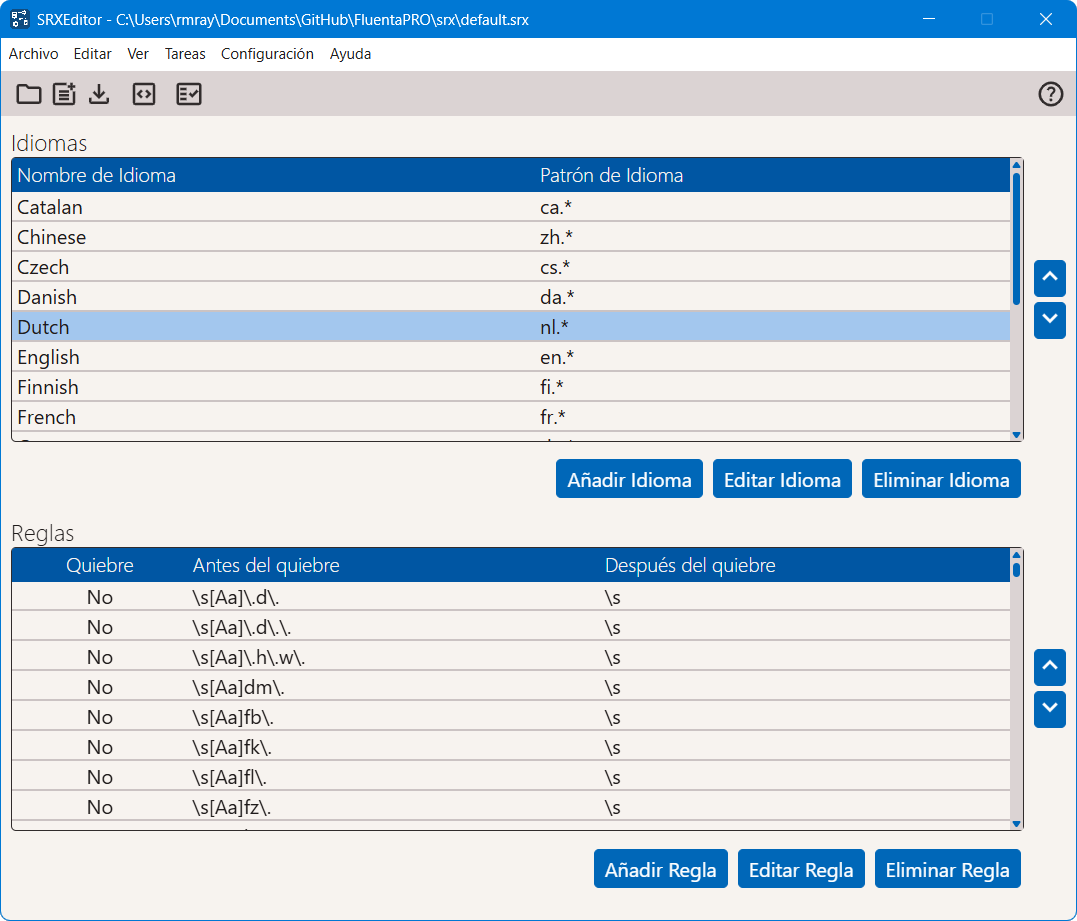Minimize the SRXEditor window
The height and width of the screenshot is (921, 1077).
[929, 19]
